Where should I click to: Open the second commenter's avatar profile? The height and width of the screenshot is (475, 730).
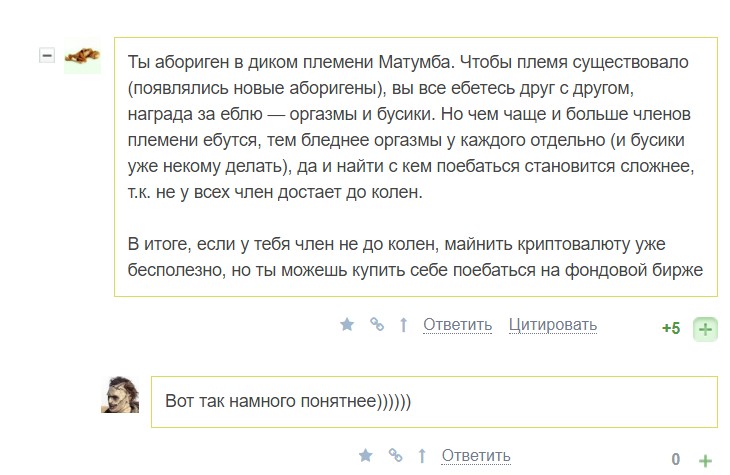(120, 395)
